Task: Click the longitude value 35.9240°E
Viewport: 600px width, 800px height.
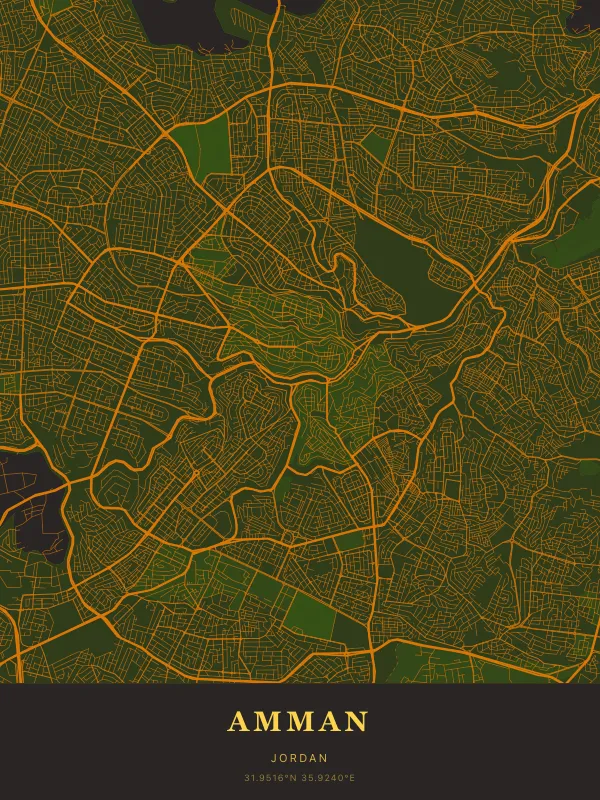Action: tap(330, 777)
